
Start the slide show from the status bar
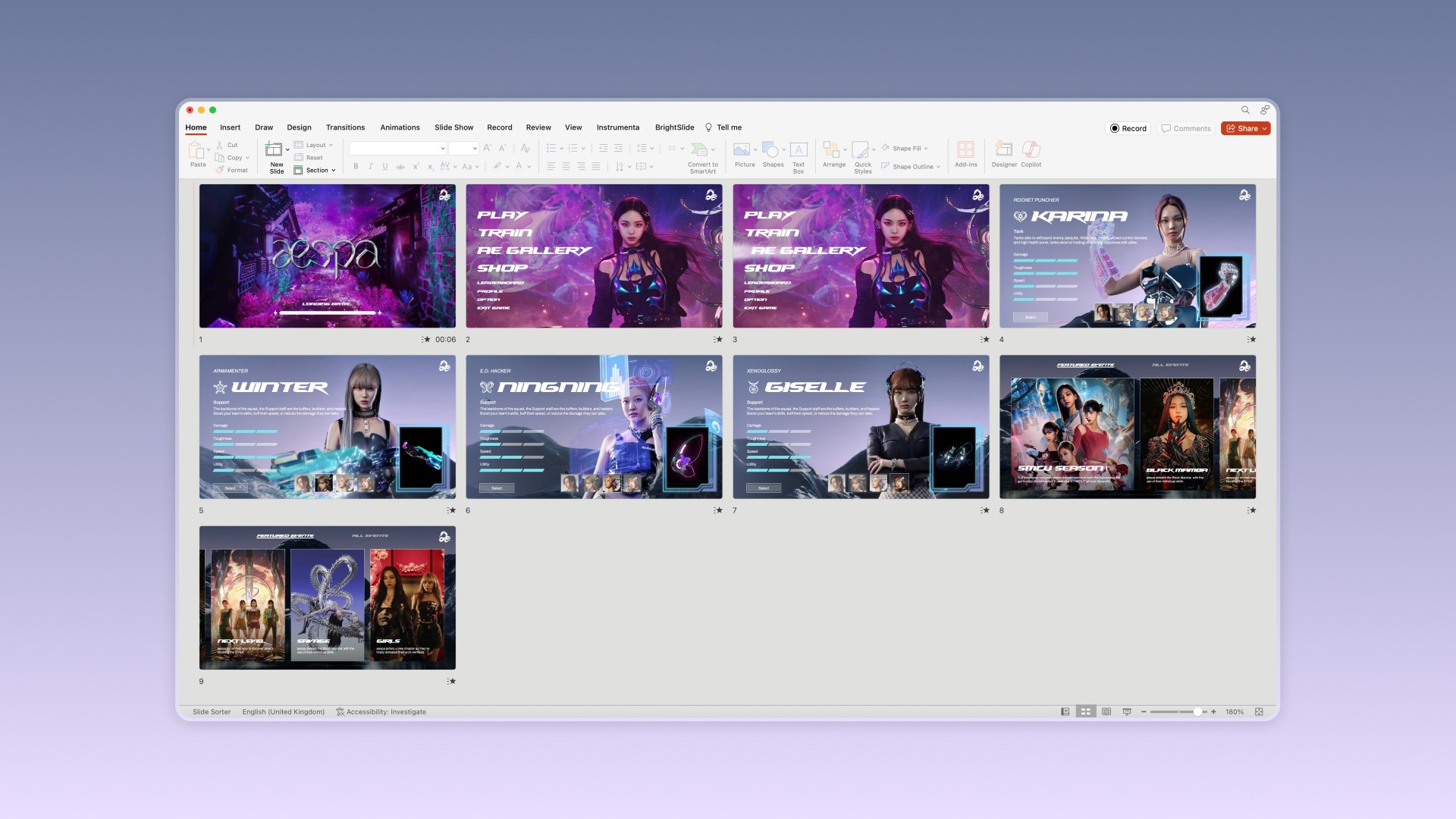1127,712
